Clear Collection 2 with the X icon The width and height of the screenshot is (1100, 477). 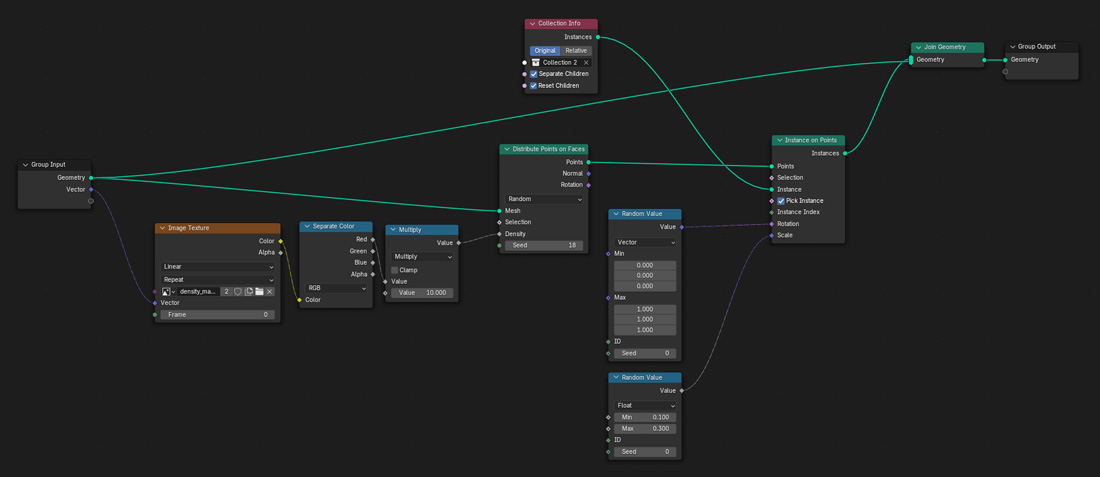[x=587, y=62]
